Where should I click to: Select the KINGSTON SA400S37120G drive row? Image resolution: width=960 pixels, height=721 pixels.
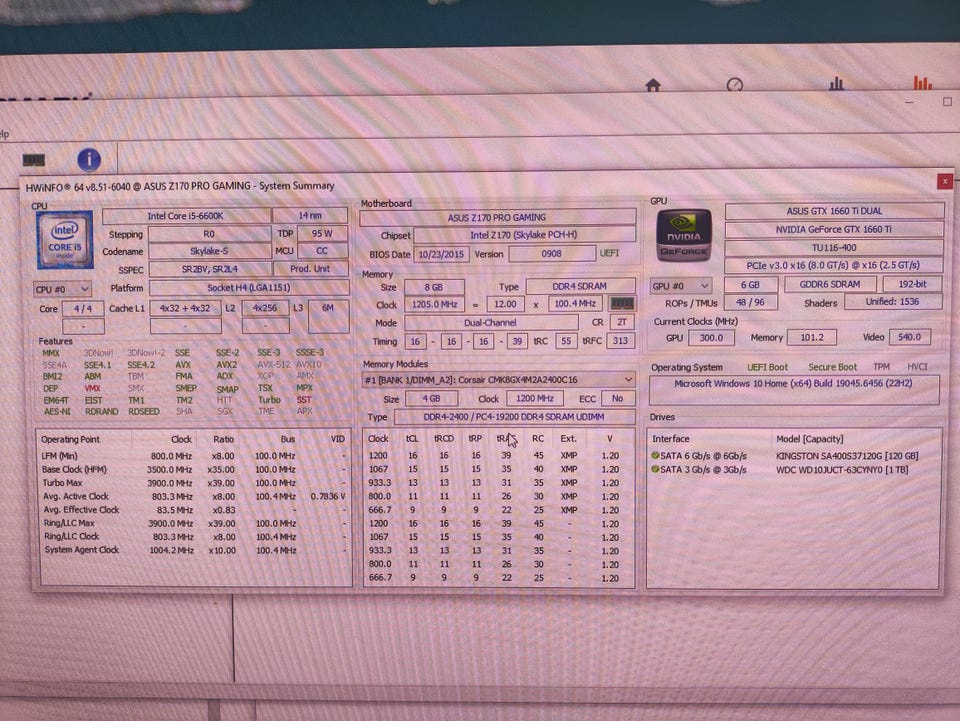tap(793, 456)
